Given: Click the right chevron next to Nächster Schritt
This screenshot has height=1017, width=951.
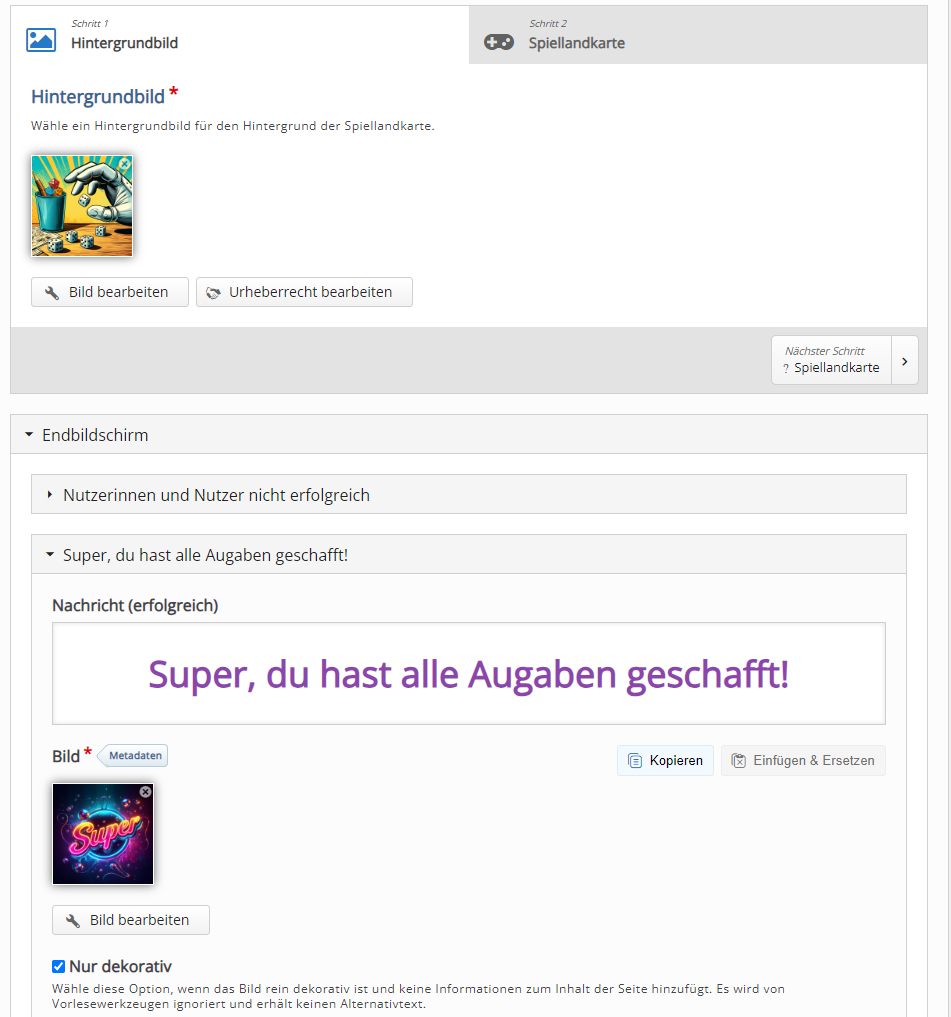Looking at the screenshot, I should (x=905, y=361).
